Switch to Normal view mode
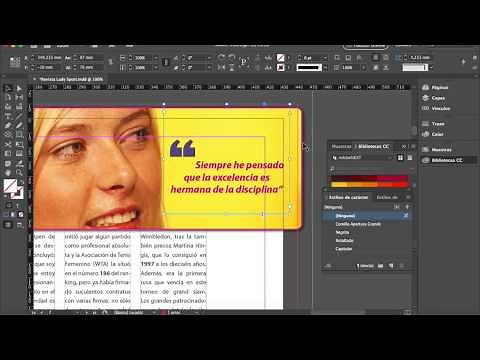This screenshot has height=360, width=480. tap(8, 225)
